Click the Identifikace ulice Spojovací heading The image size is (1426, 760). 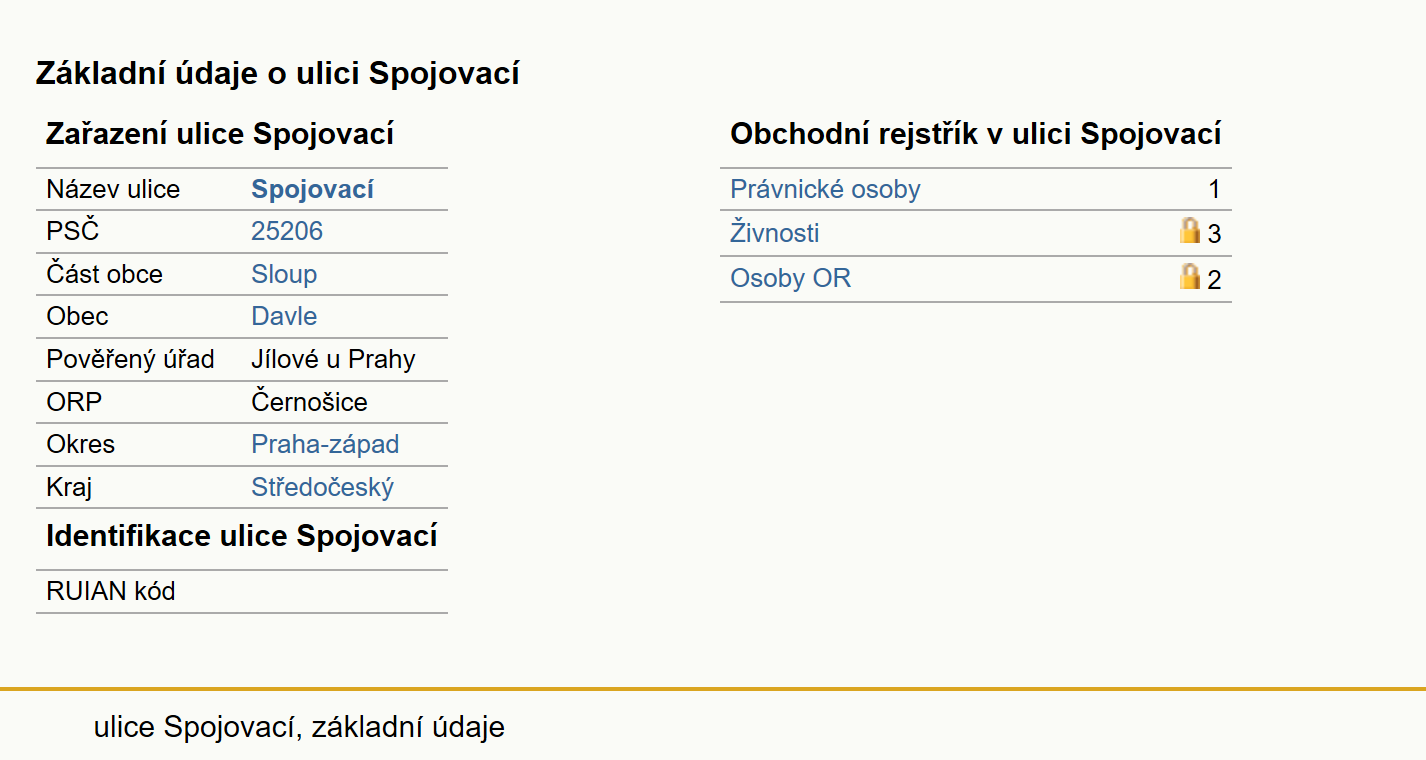tap(242, 536)
